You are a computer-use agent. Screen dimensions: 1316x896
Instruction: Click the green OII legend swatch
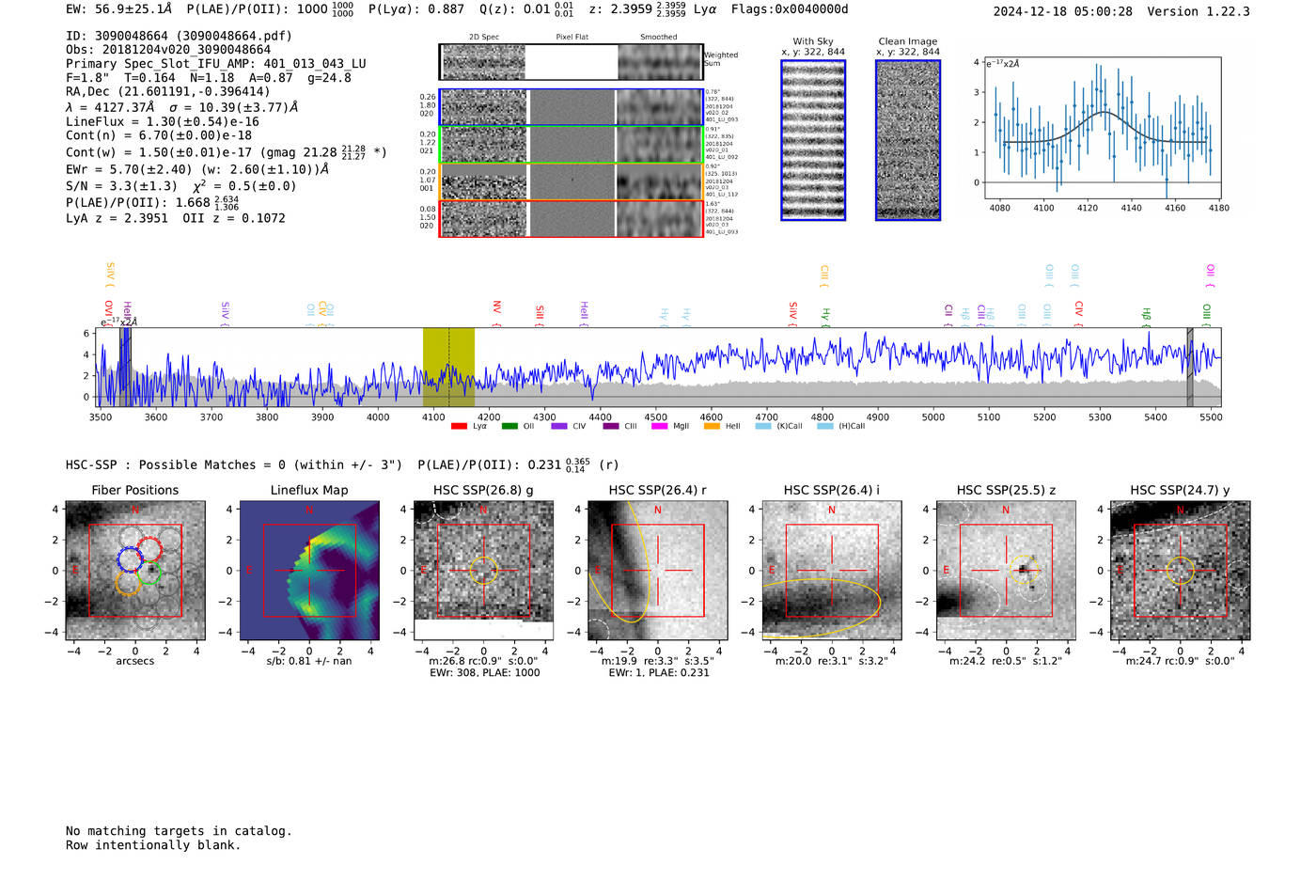509,426
